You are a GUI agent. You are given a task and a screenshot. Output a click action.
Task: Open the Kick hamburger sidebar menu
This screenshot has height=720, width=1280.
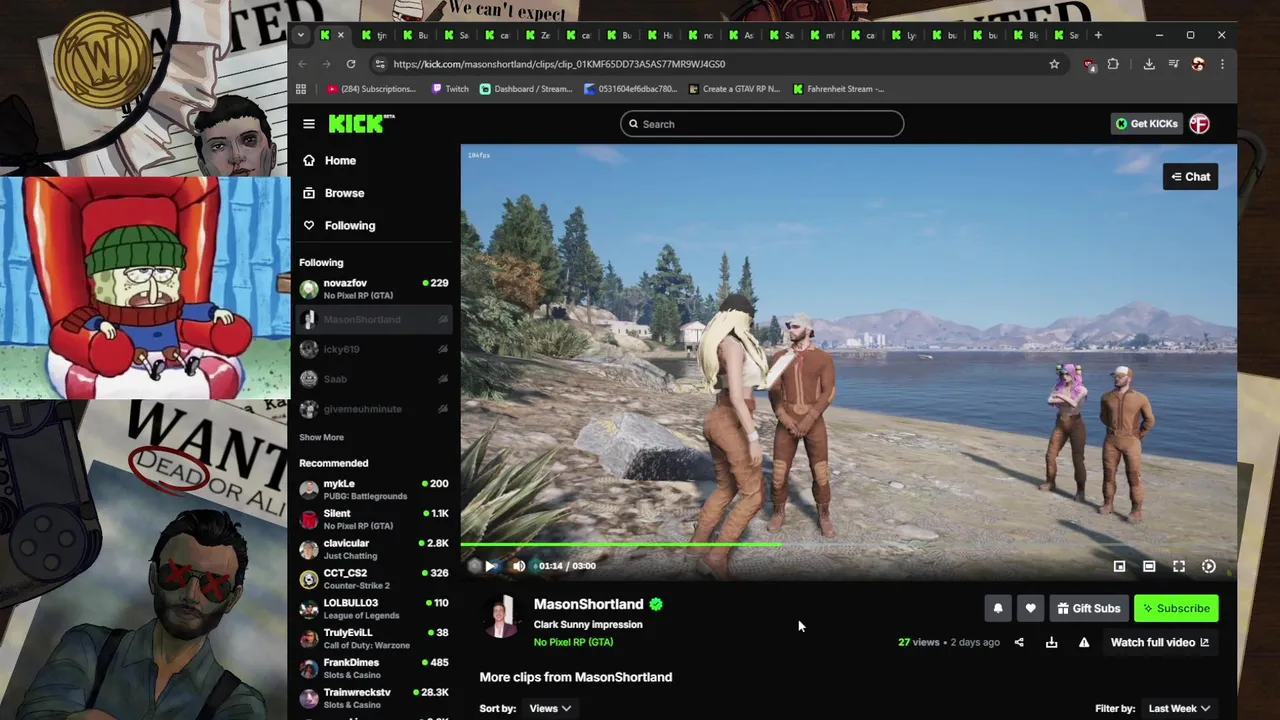coord(309,124)
